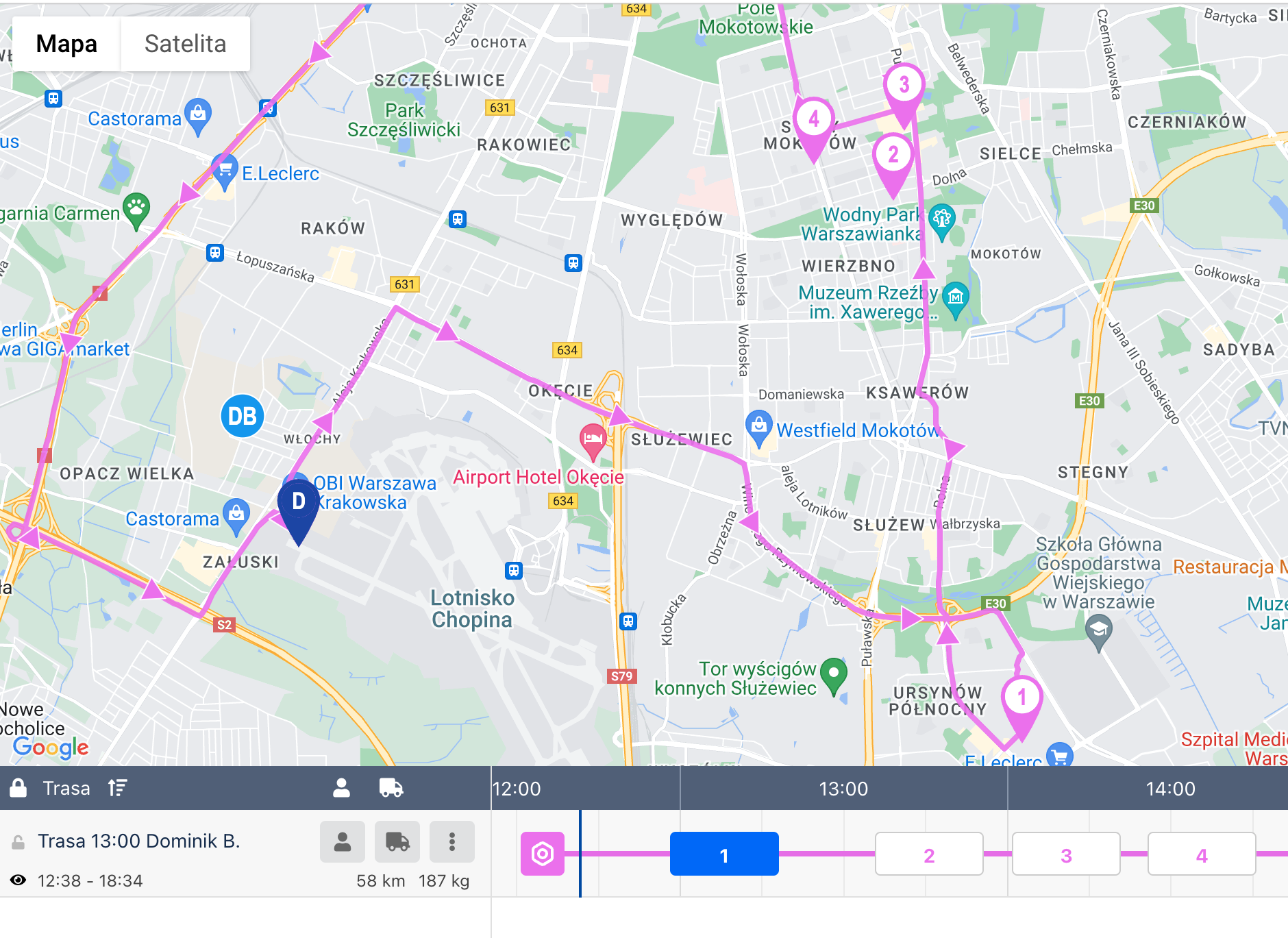
Task: Open the three-dot options menu
Action: [x=451, y=841]
